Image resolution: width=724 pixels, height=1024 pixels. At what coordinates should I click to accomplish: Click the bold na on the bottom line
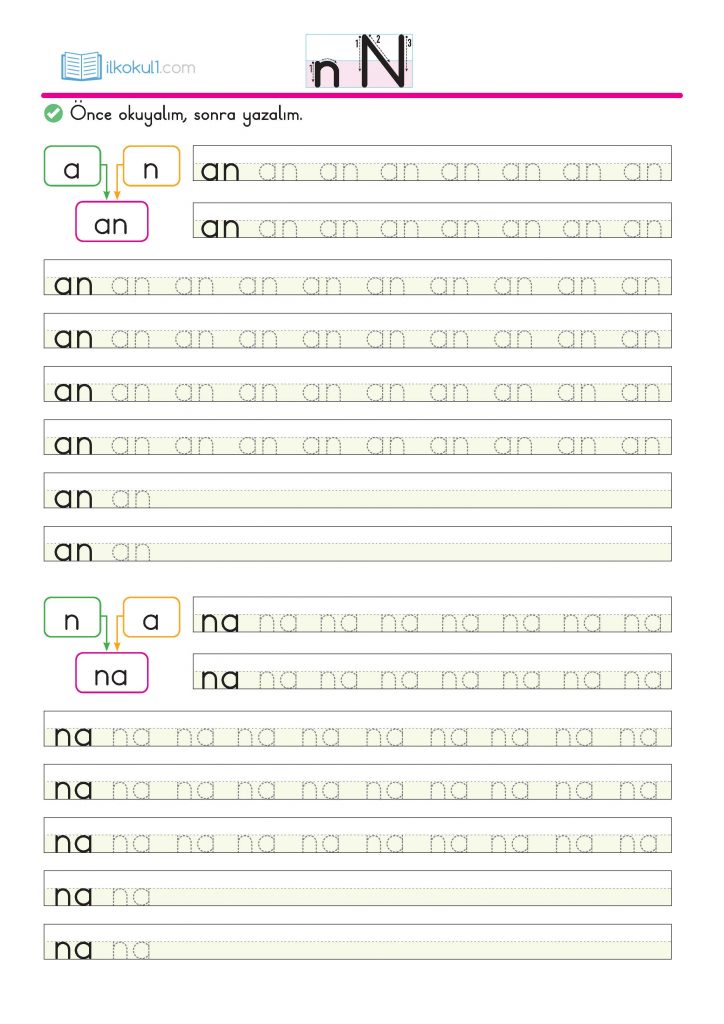coord(74,948)
